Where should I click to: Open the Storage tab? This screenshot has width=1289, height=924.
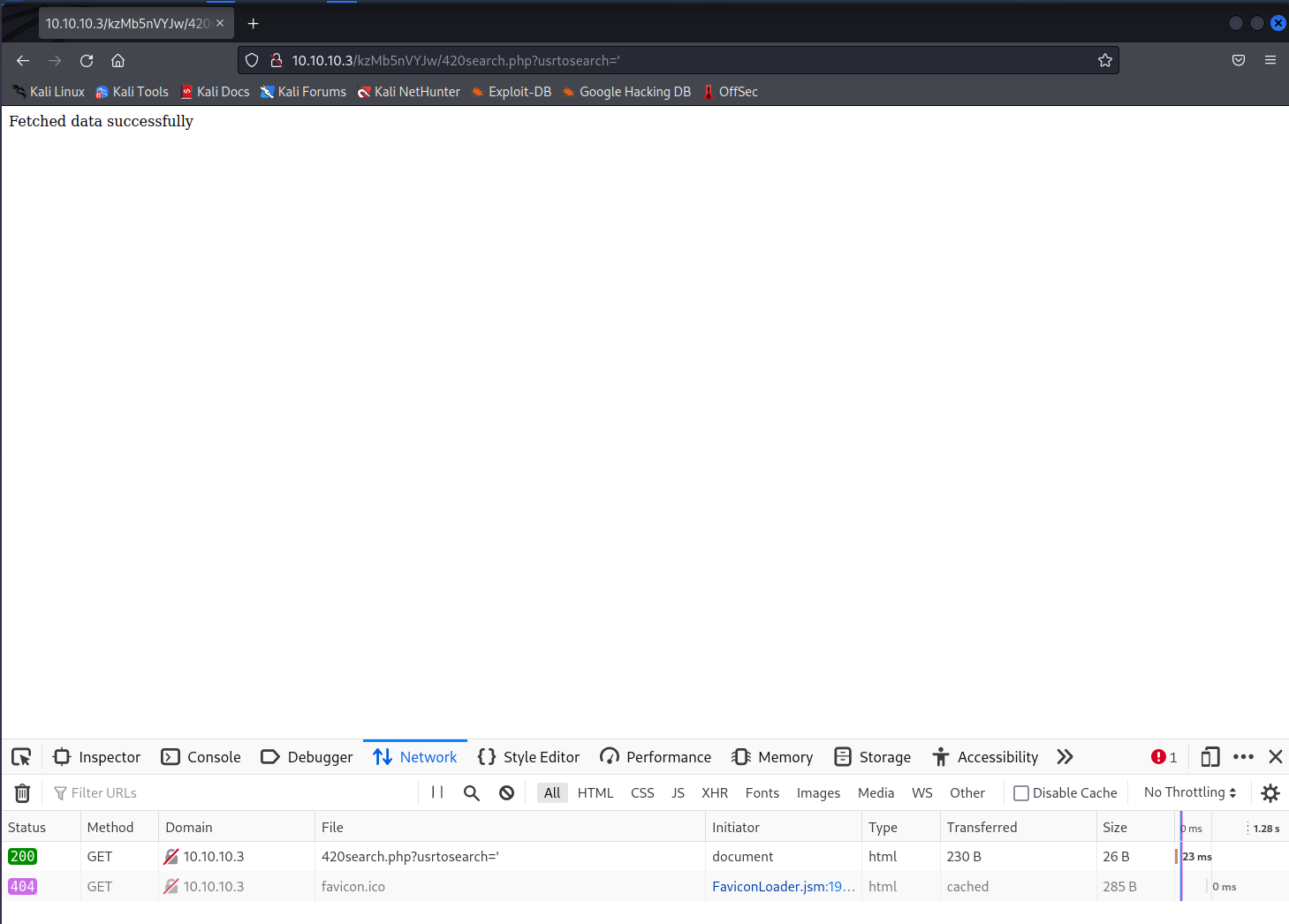873,757
